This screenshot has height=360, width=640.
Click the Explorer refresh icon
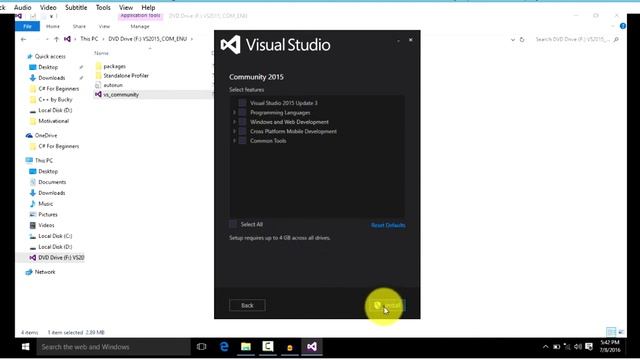pos(522,40)
